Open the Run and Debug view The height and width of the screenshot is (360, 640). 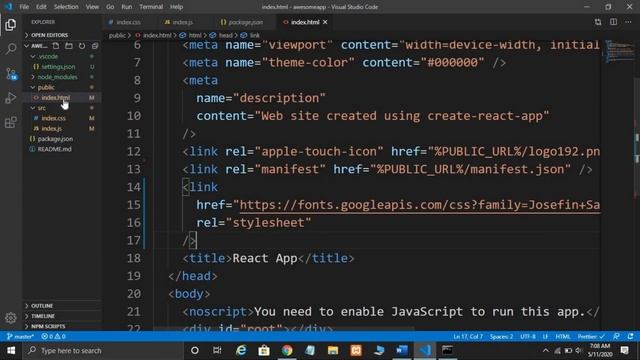click(11, 98)
